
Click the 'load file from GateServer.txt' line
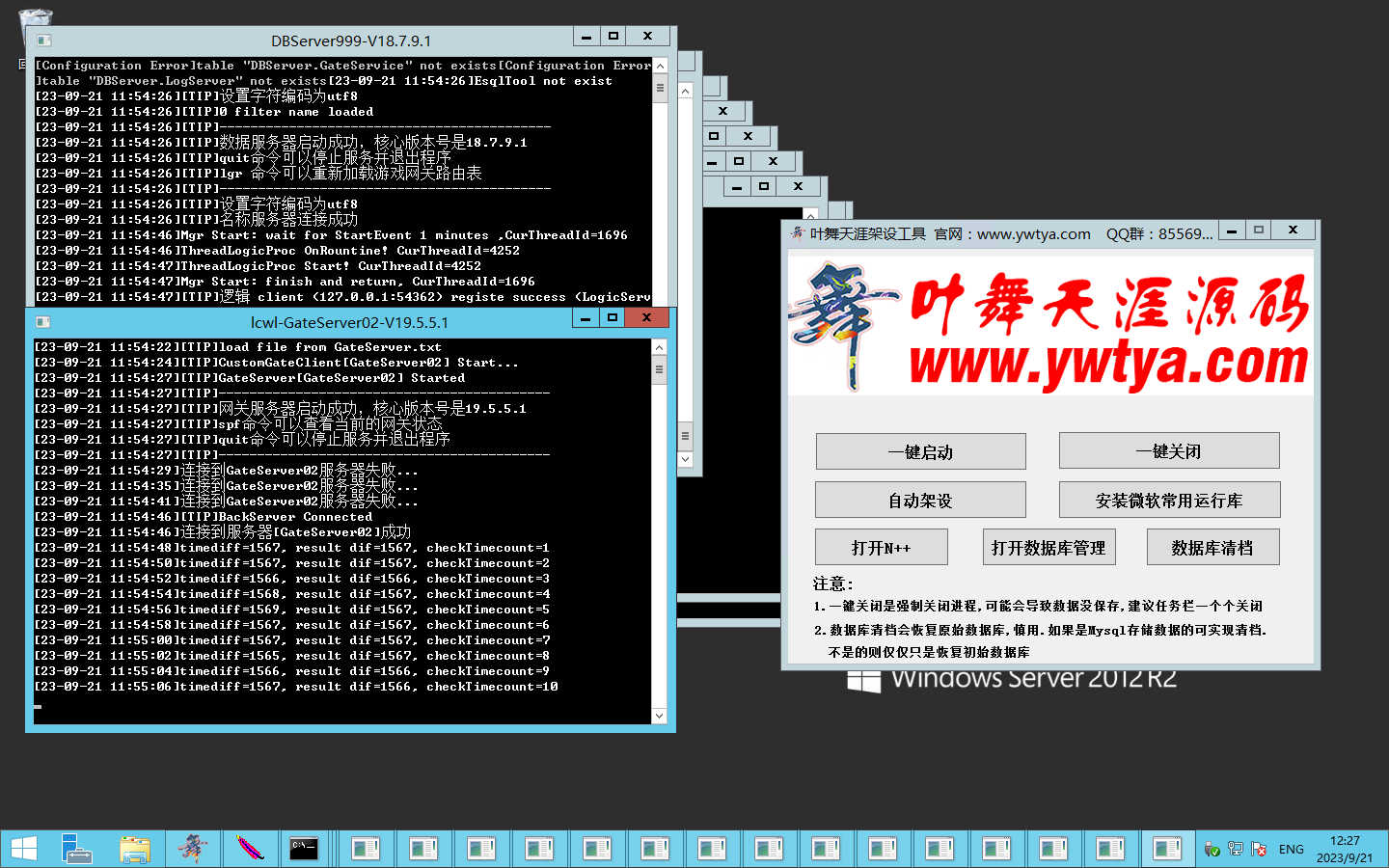[238, 347]
